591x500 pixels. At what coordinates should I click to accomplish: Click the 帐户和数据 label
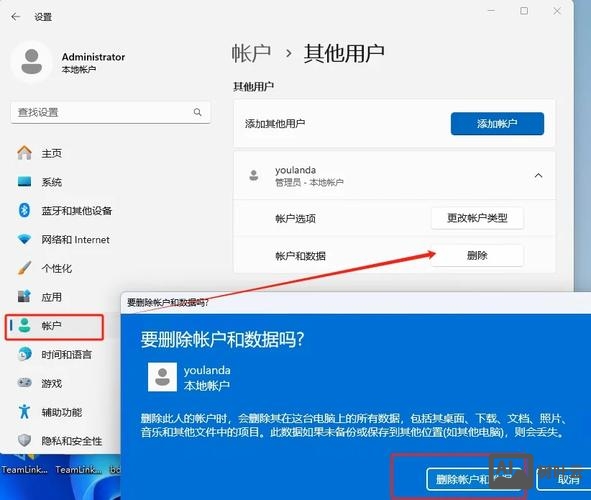tap(300, 256)
